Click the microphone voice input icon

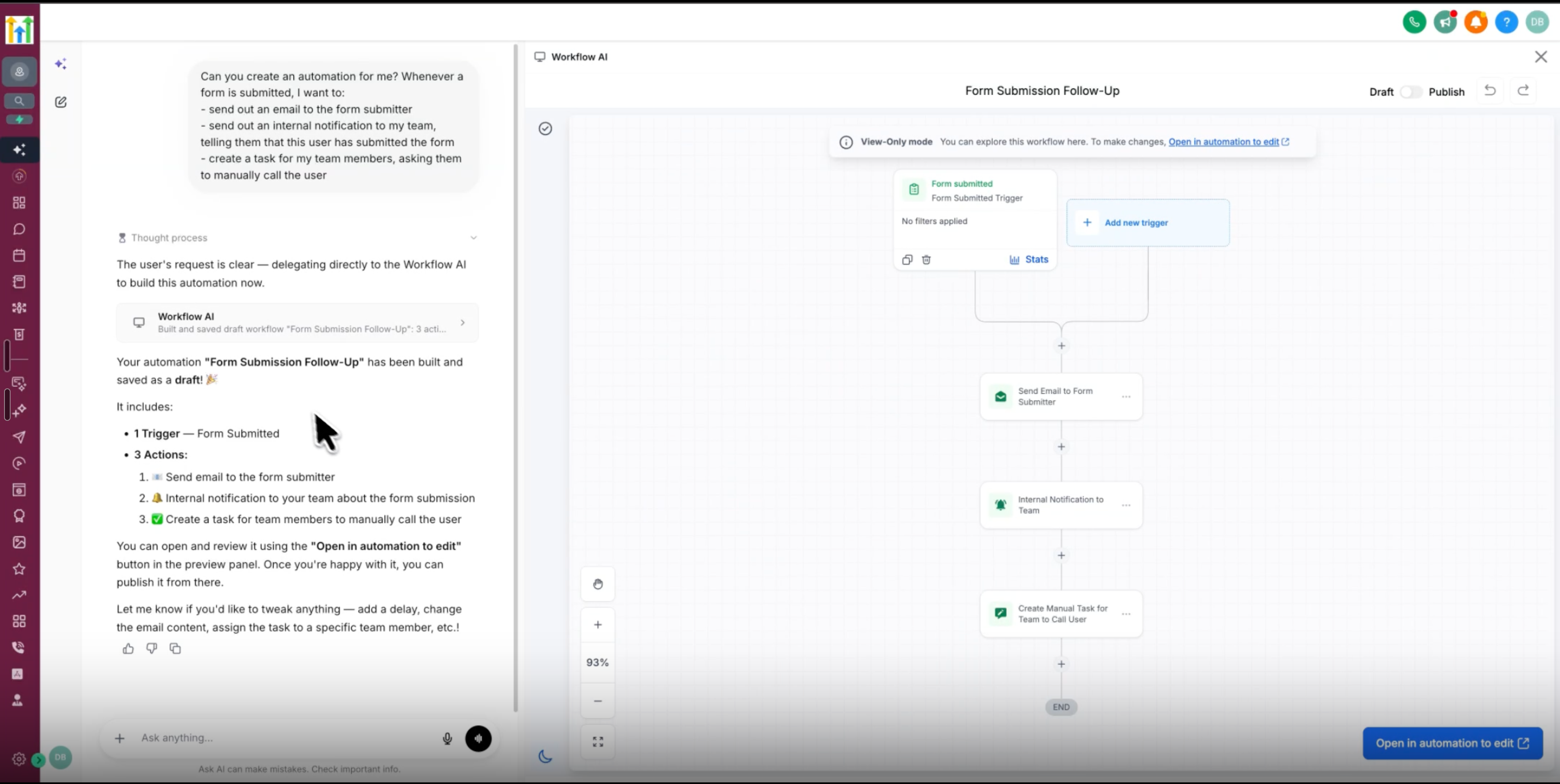click(x=447, y=738)
